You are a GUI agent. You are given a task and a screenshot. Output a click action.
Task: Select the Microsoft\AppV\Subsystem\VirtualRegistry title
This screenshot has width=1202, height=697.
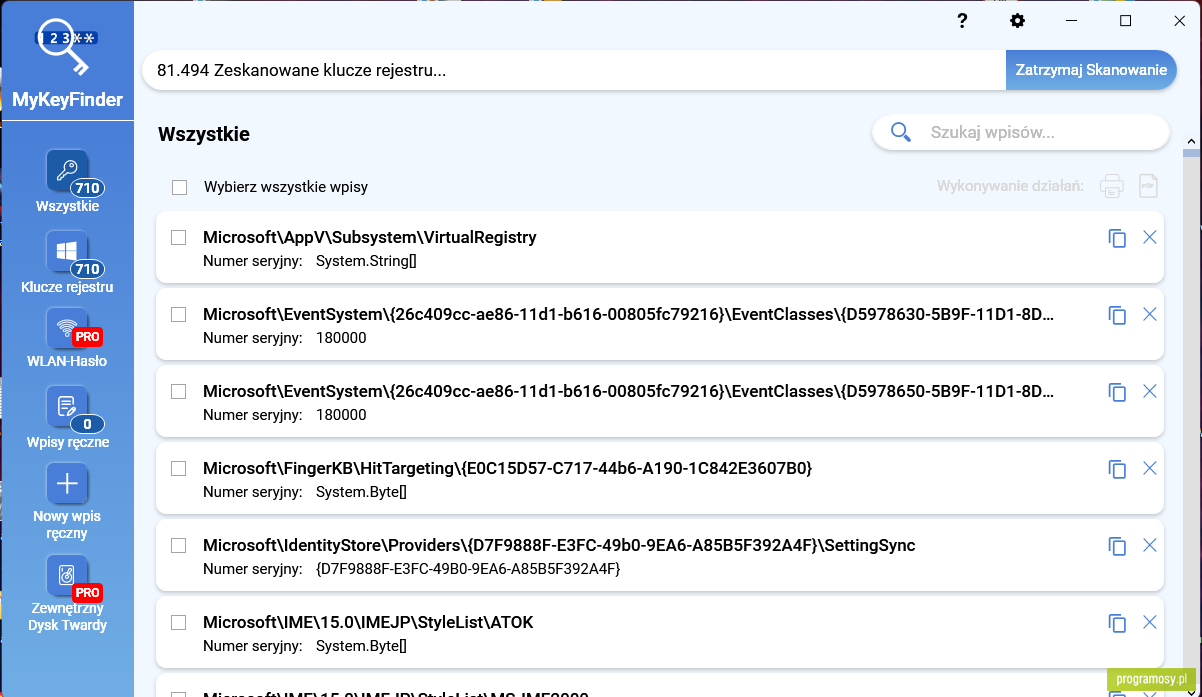(x=370, y=237)
